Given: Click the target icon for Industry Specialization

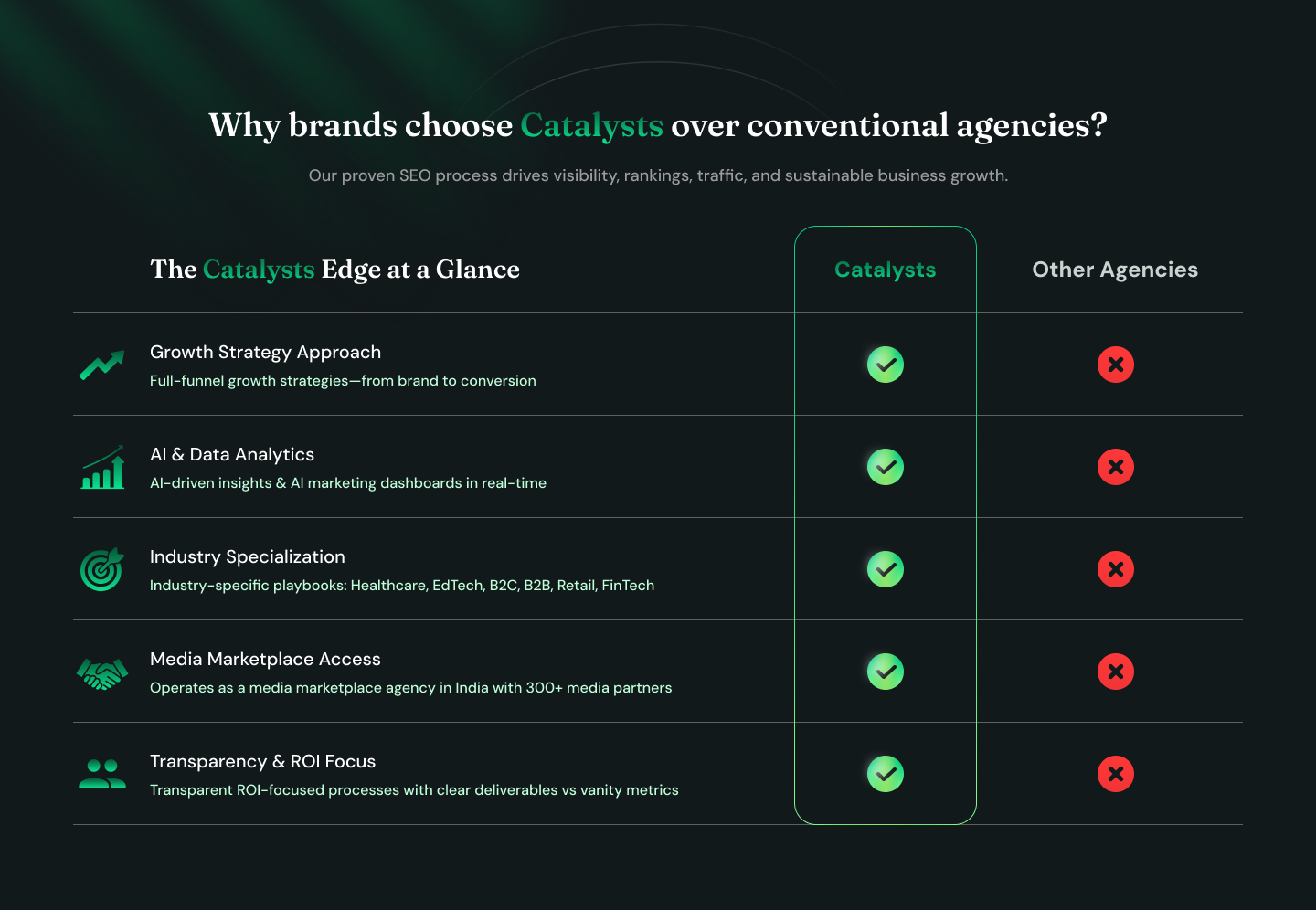Looking at the screenshot, I should tap(101, 569).
